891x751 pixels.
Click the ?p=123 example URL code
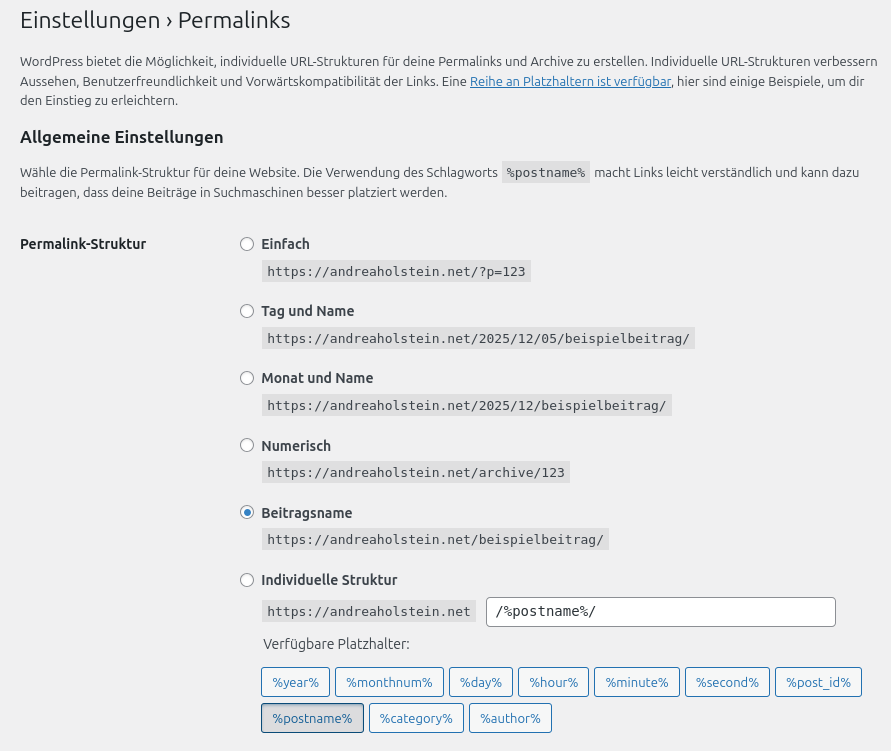[396, 271]
